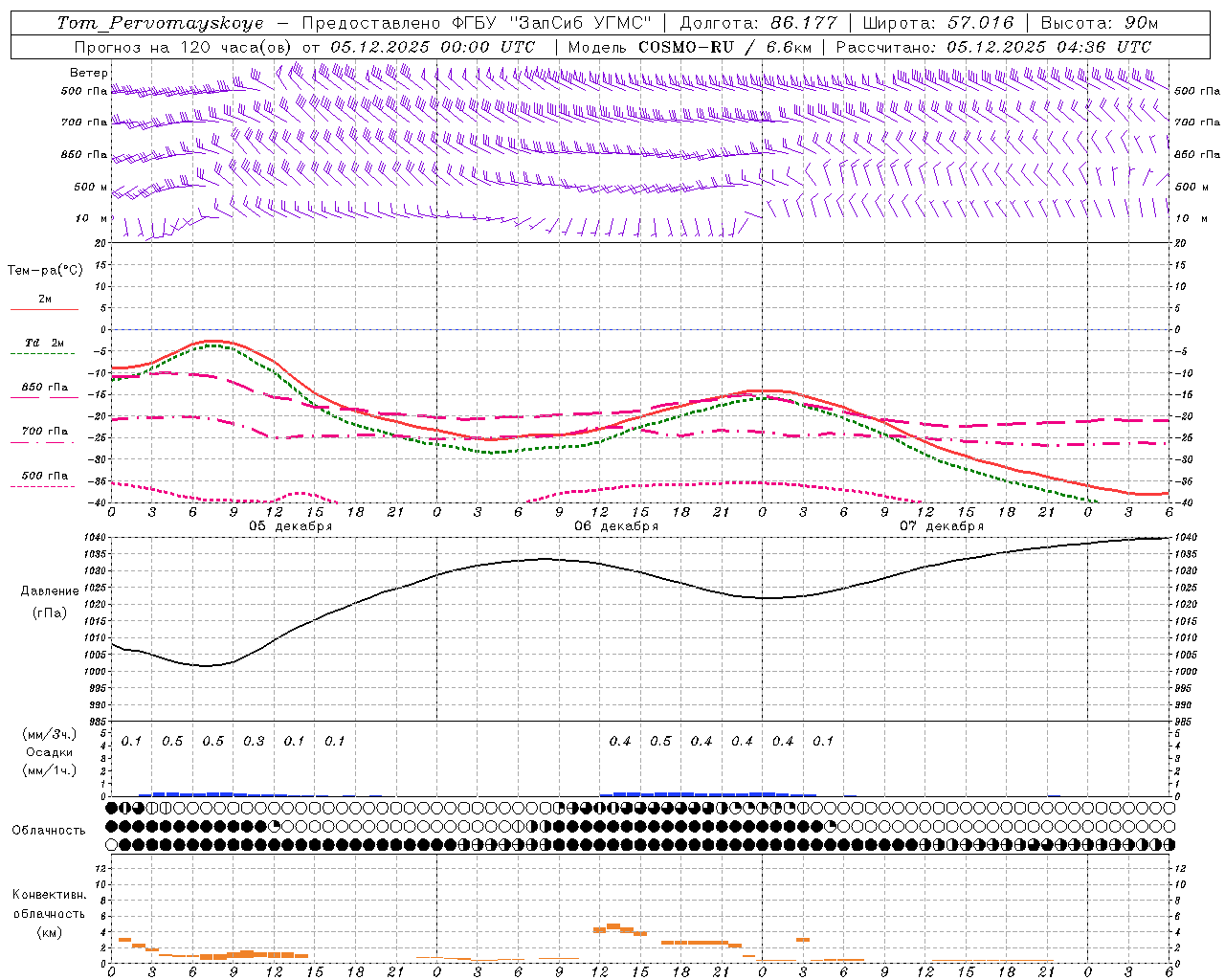The height and width of the screenshot is (980, 1225).
Task: Click the 07 декабря date label
Action: click(942, 526)
